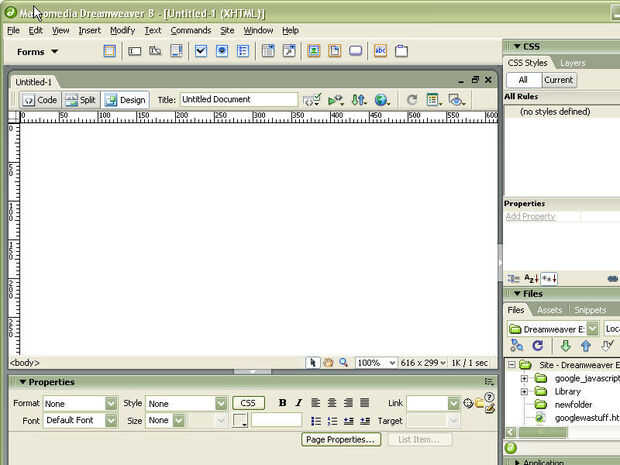Viewport: 620px width, 465px height.
Task: Click Connect to remote host icon
Action: pos(516,346)
